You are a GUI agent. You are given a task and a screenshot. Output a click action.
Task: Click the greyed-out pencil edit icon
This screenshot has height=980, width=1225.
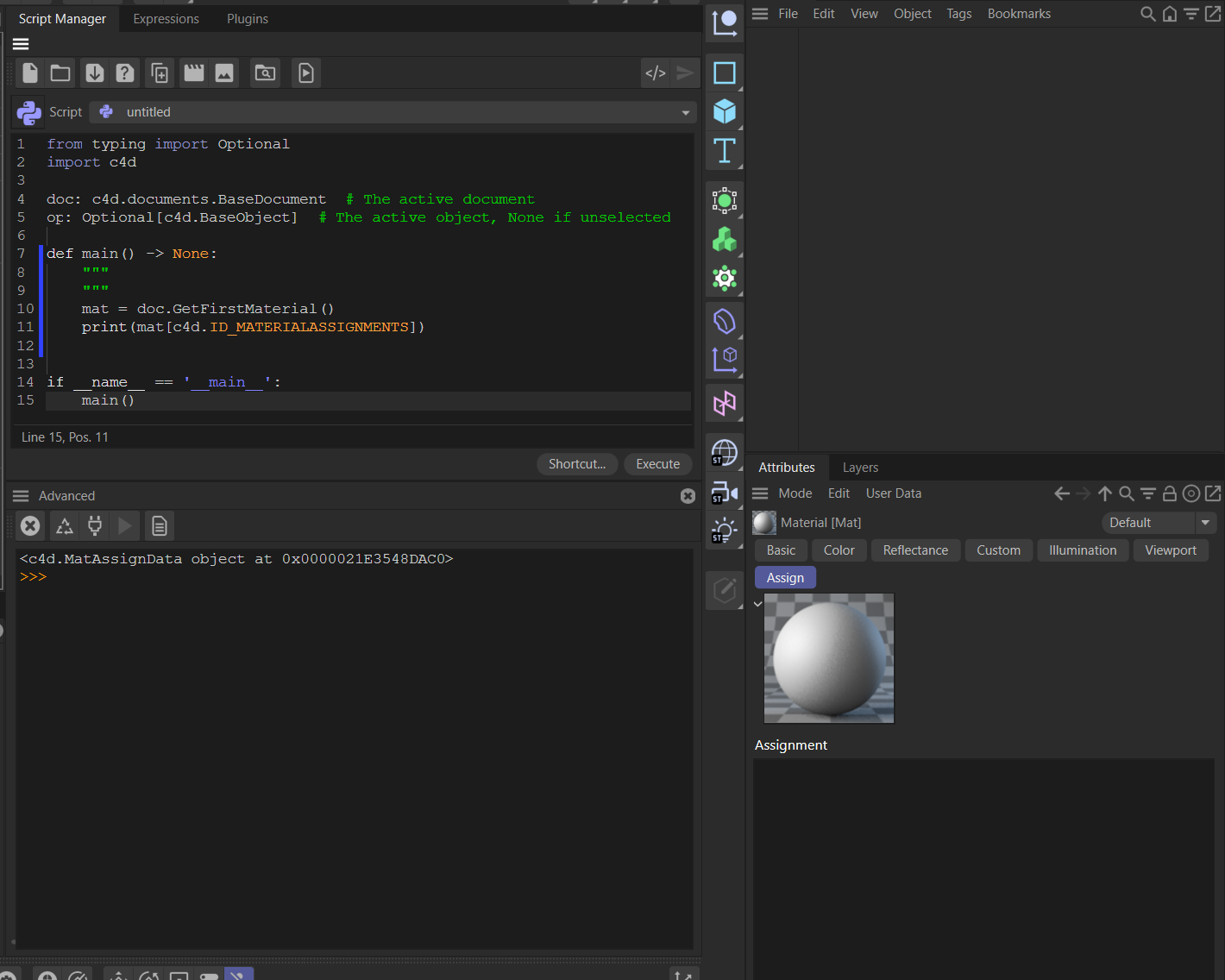tap(725, 591)
